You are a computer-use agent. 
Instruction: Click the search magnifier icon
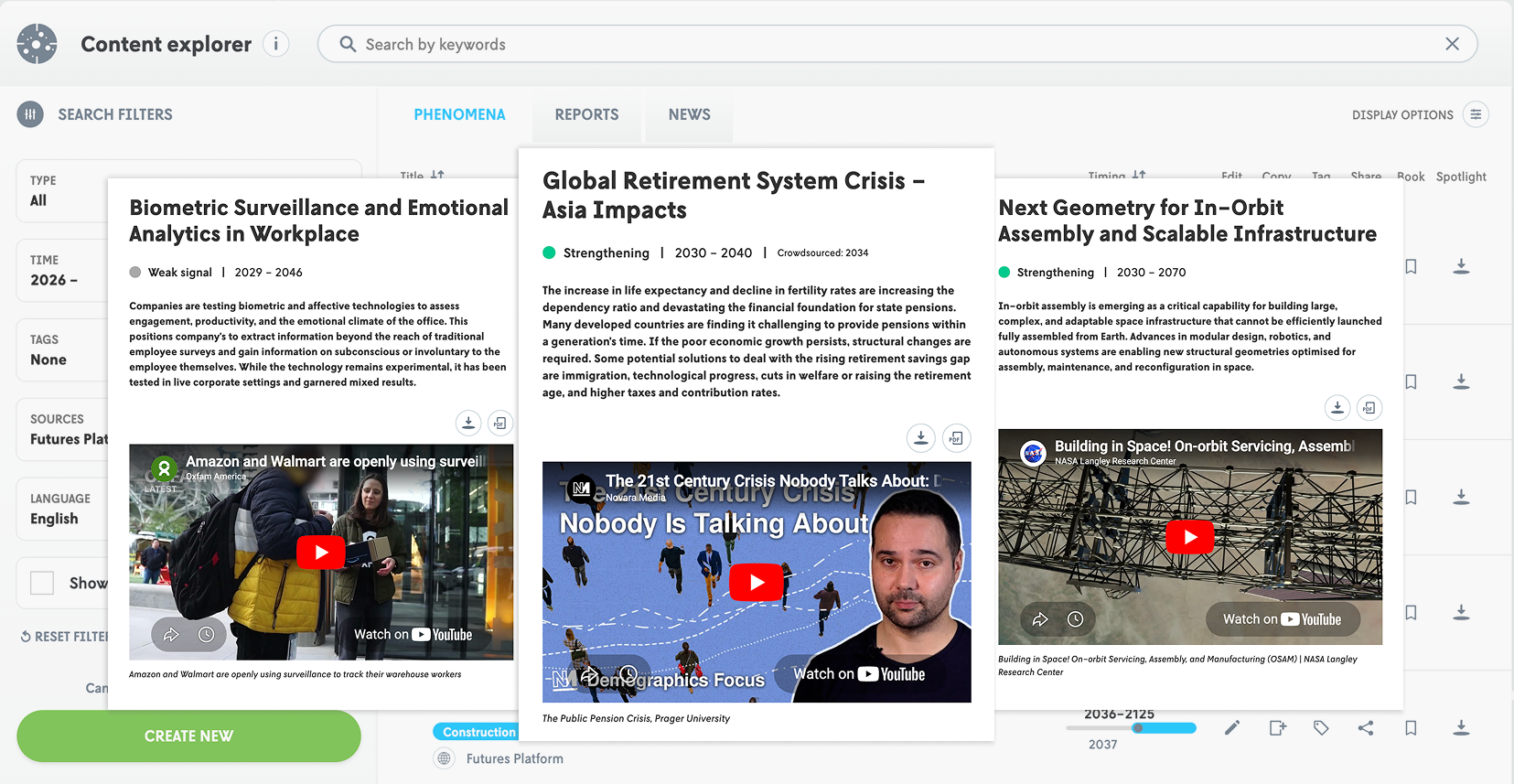(348, 44)
